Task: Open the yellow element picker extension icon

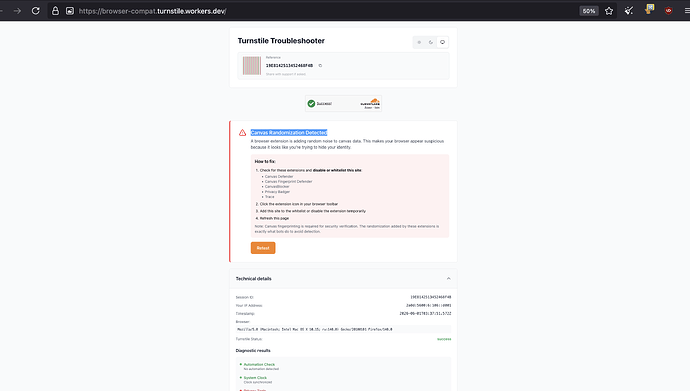Action: pos(649,10)
